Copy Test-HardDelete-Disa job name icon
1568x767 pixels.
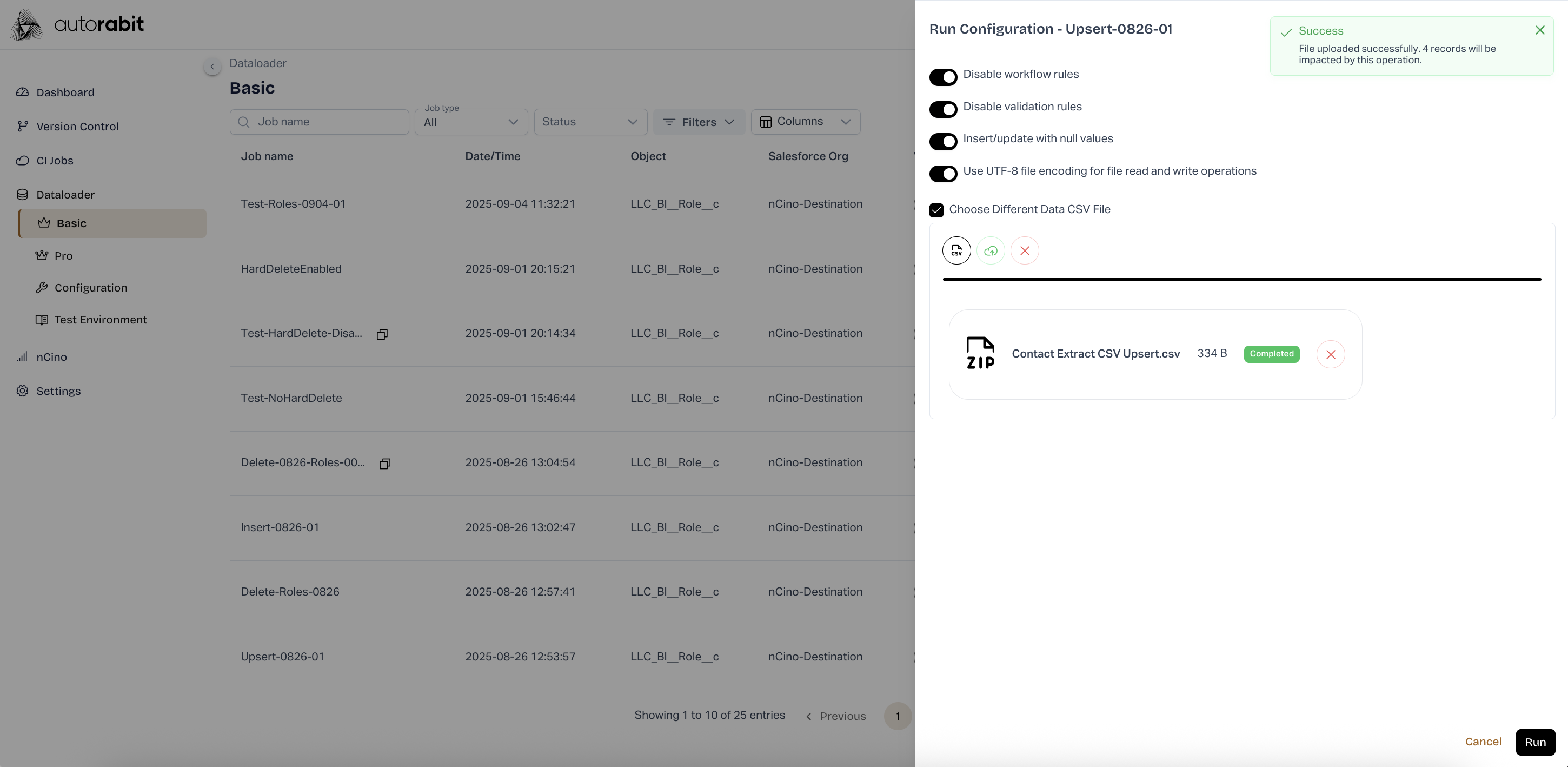coord(382,334)
